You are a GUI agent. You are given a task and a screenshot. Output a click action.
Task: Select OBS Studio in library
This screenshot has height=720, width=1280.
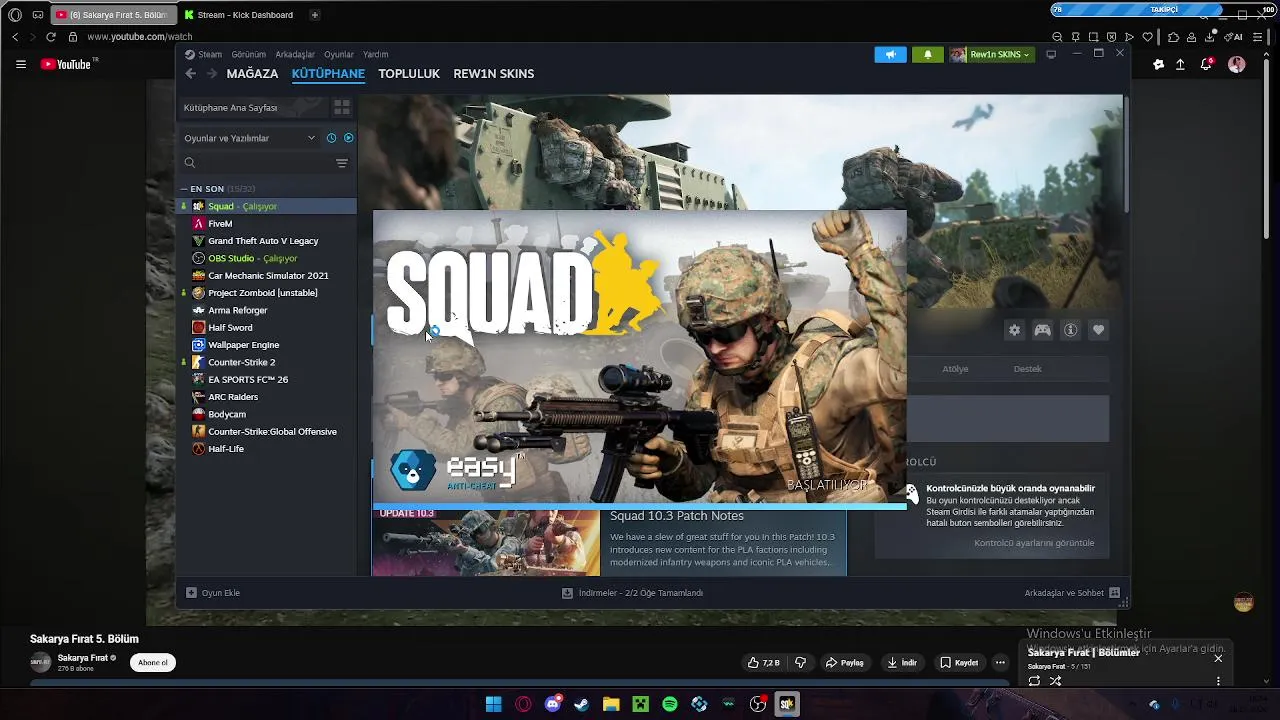[x=267, y=258]
